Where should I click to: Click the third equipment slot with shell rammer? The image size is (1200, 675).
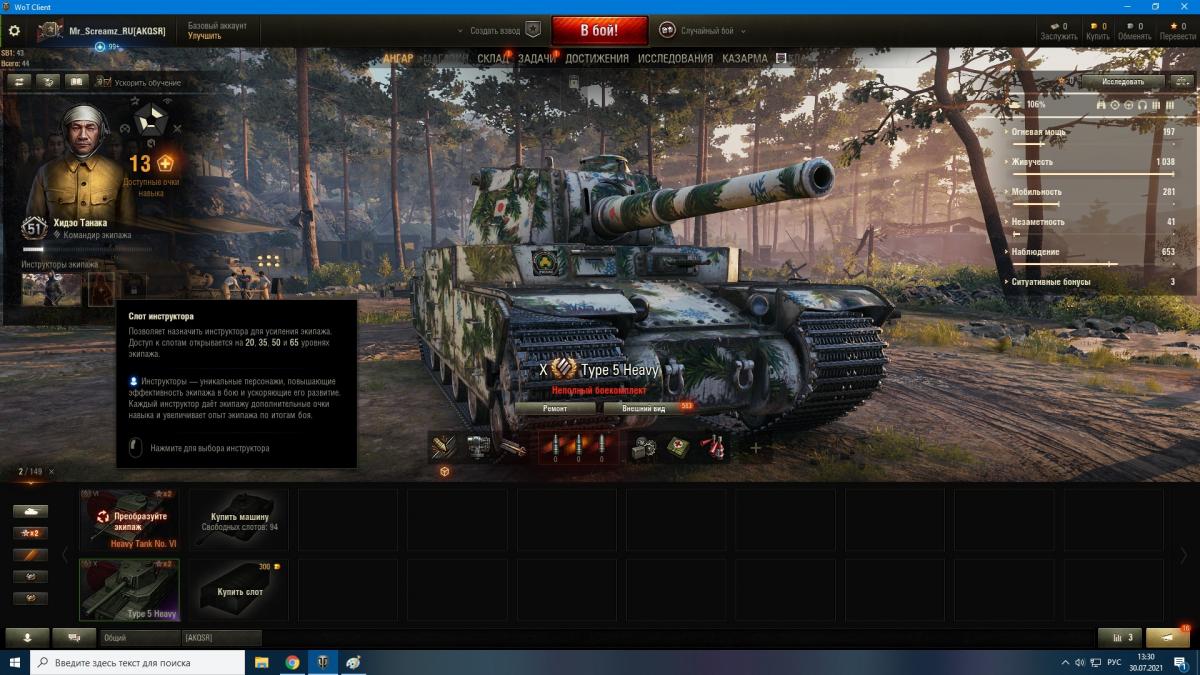click(x=513, y=447)
